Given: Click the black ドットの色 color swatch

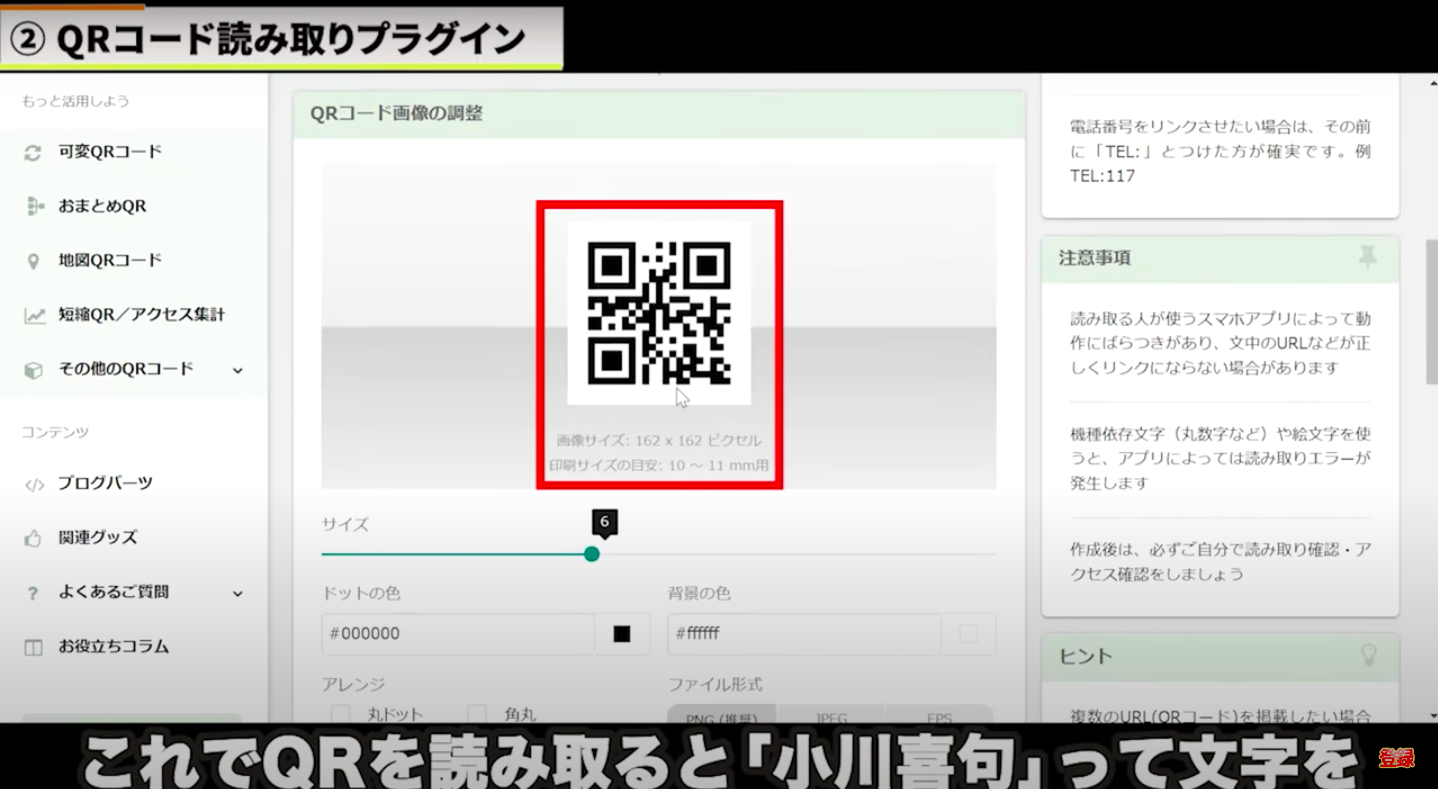Looking at the screenshot, I should (x=622, y=634).
